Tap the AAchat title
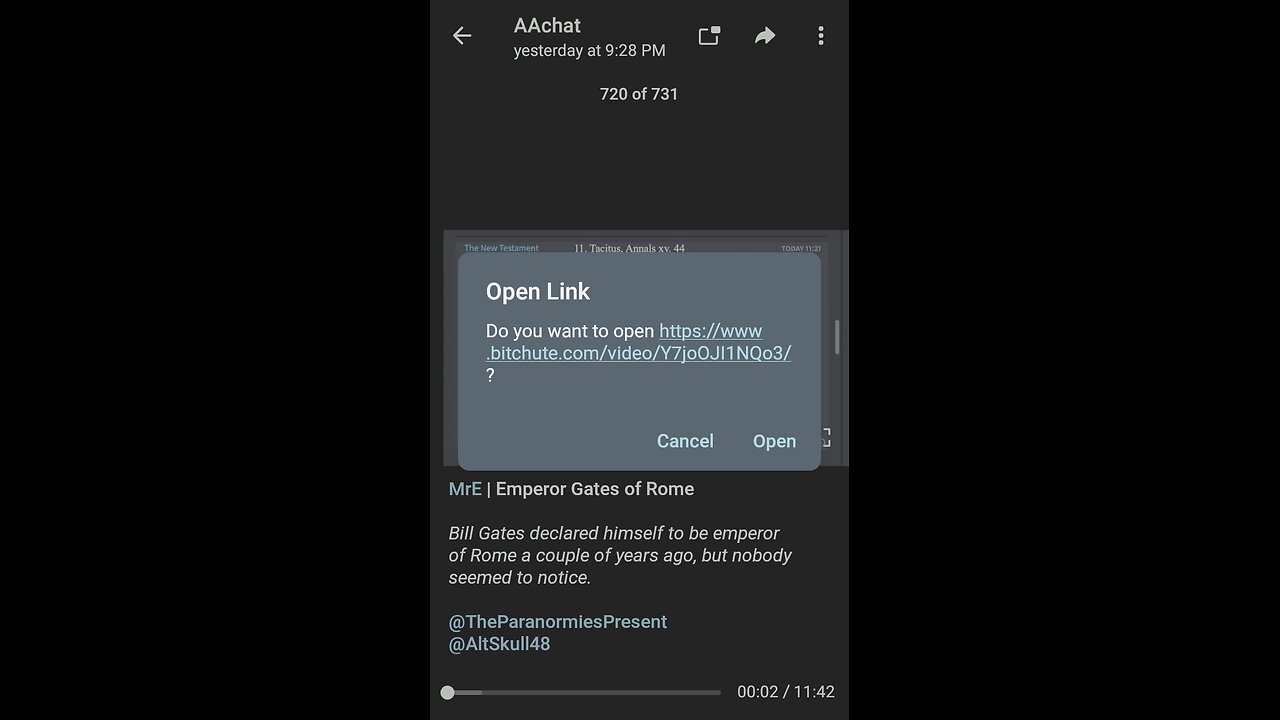Image resolution: width=1280 pixels, height=720 pixels. [x=547, y=26]
